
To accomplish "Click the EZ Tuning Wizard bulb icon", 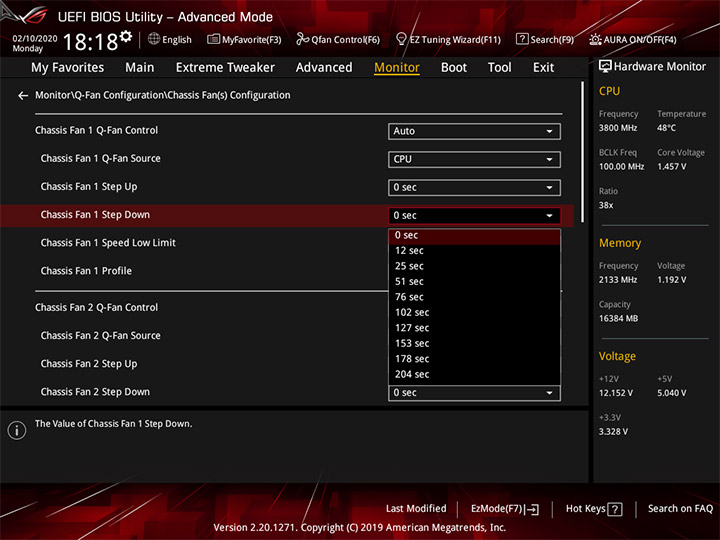I will point(401,39).
